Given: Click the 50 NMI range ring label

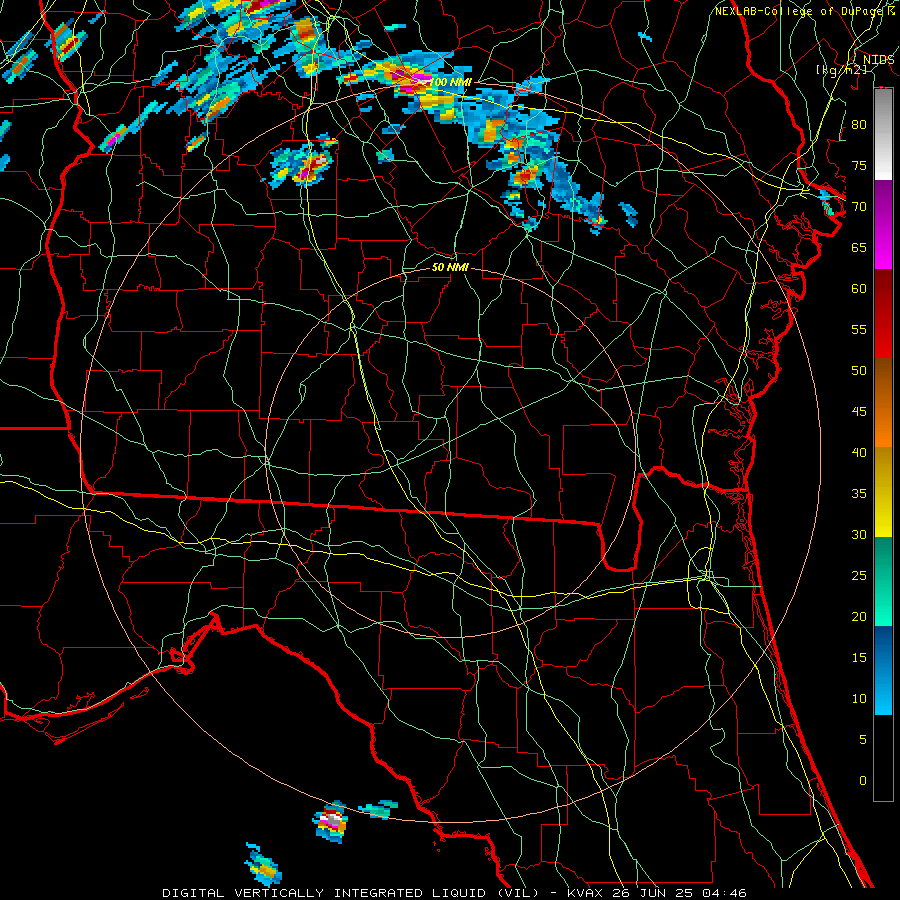Looking at the screenshot, I should point(450,267).
